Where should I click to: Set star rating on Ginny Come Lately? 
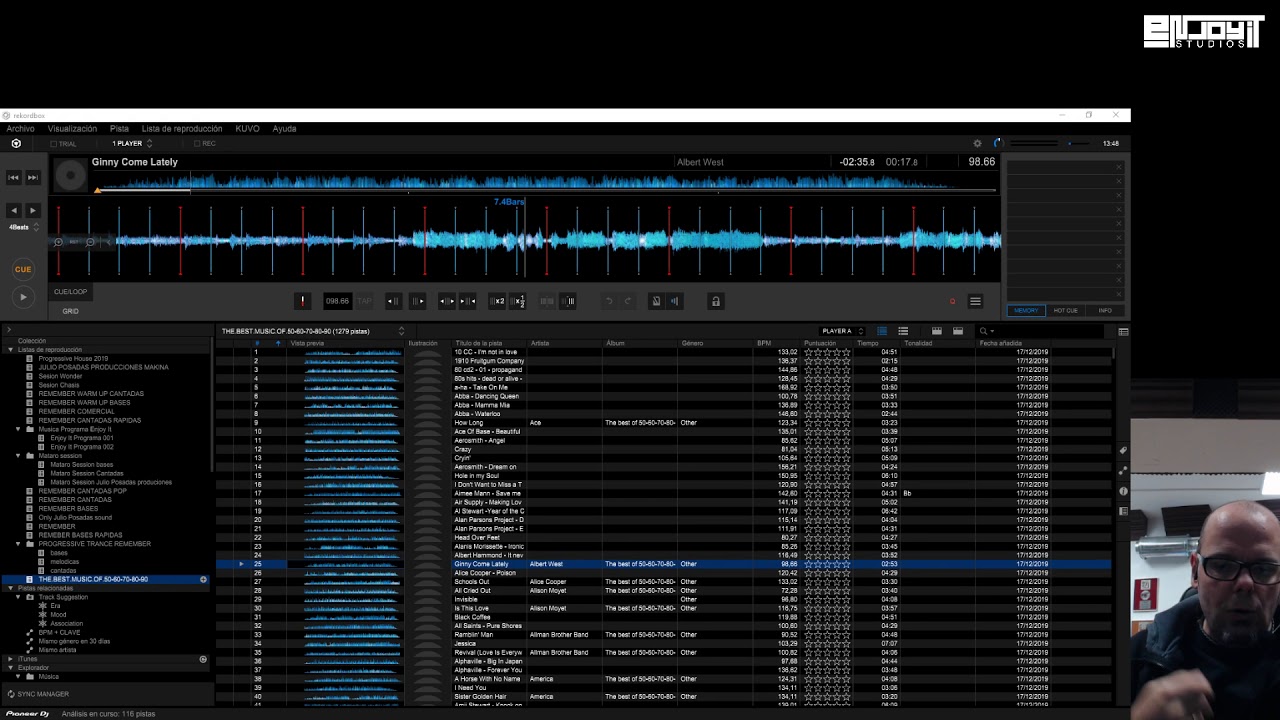coord(827,564)
